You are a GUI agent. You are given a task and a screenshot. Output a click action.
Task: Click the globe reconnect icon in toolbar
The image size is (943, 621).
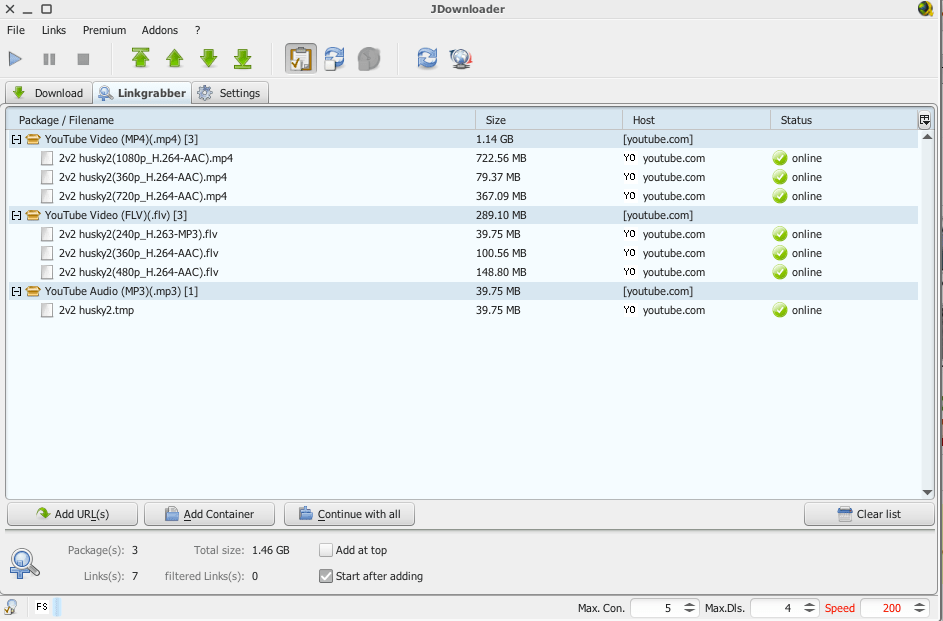(461, 58)
